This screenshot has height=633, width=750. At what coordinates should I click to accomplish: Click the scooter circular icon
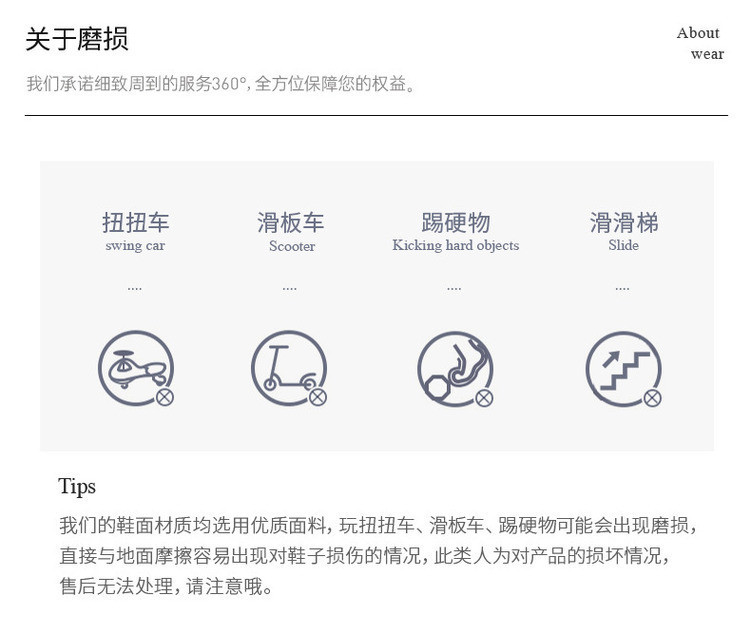[x=289, y=368]
